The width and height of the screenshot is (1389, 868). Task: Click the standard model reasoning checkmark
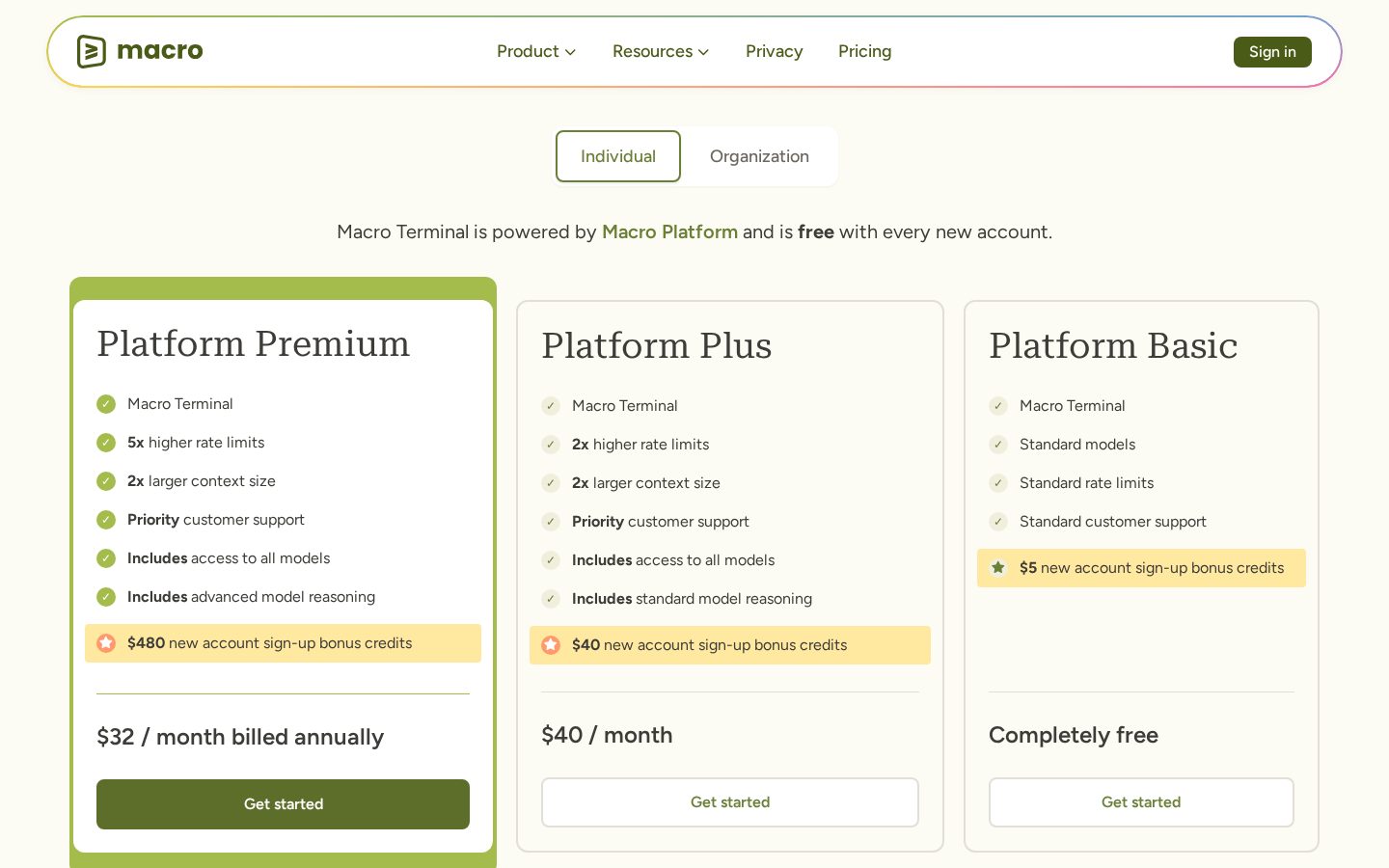coord(551,599)
